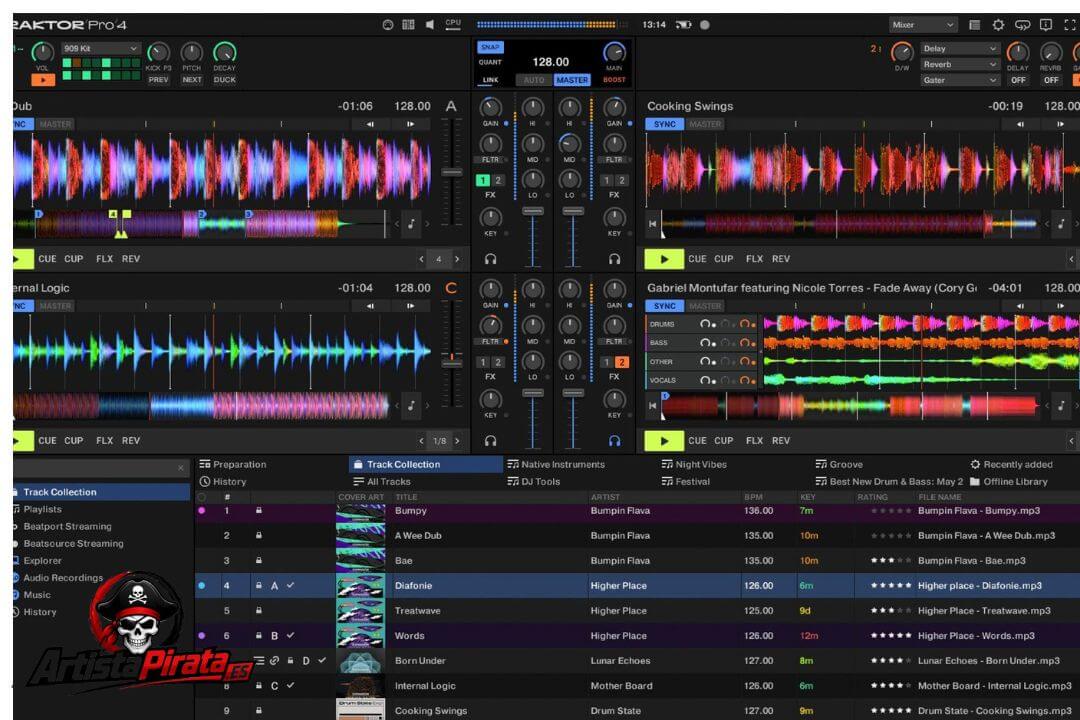Toggle SNAP in master panel
1080x720 pixels.
[x=490, y=47]
